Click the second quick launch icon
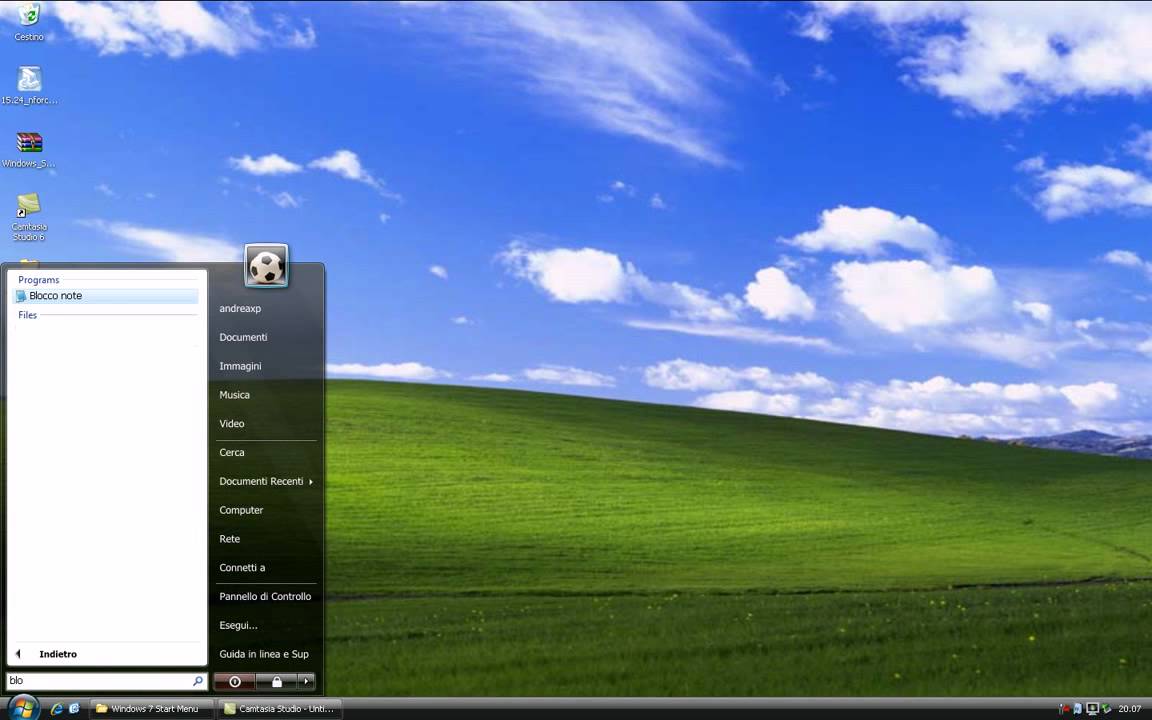This screenshot has width=1152, height=720. [x=74, y=709]
